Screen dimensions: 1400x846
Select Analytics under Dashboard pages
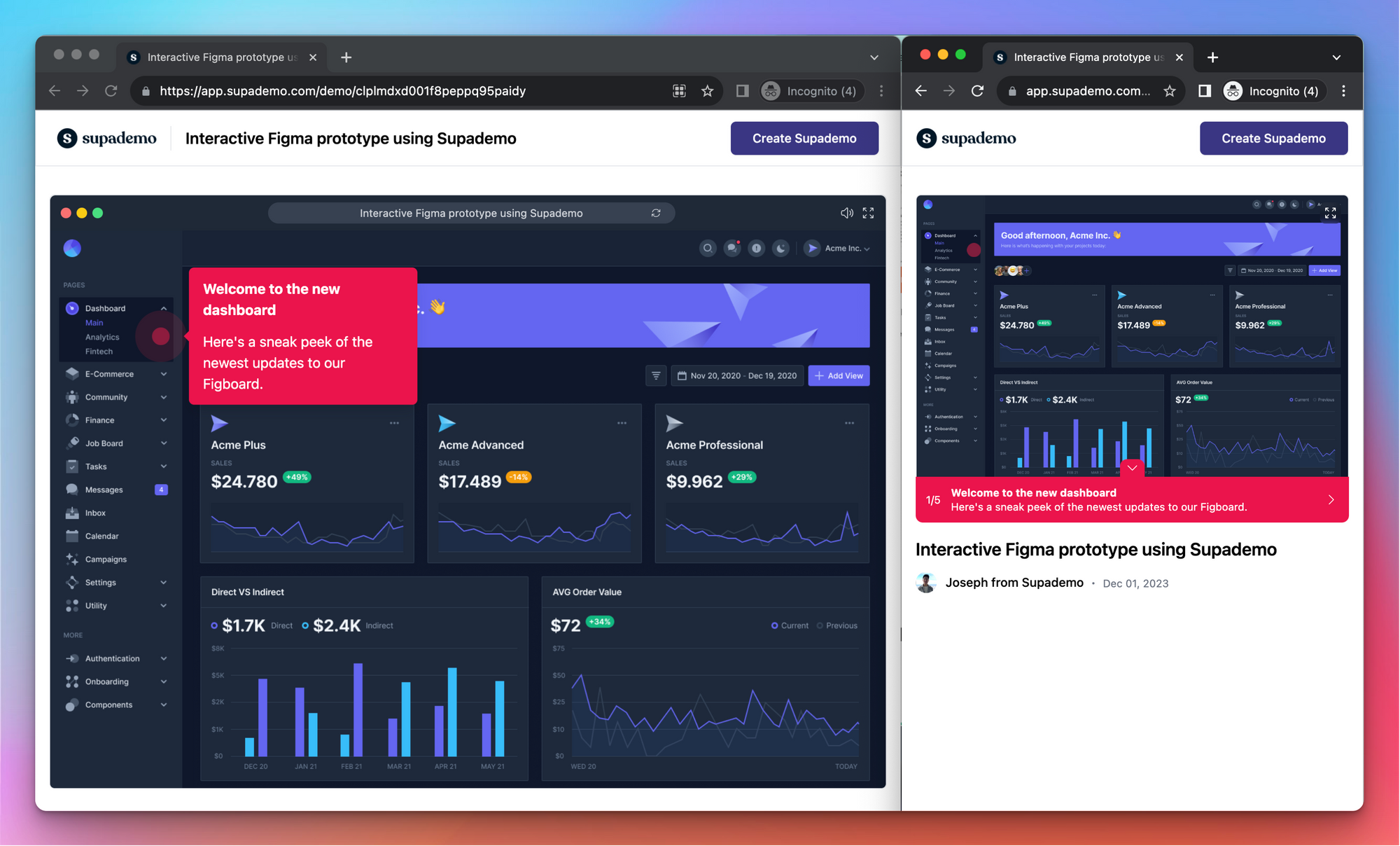pyautogui.click(x=103, y=337)
